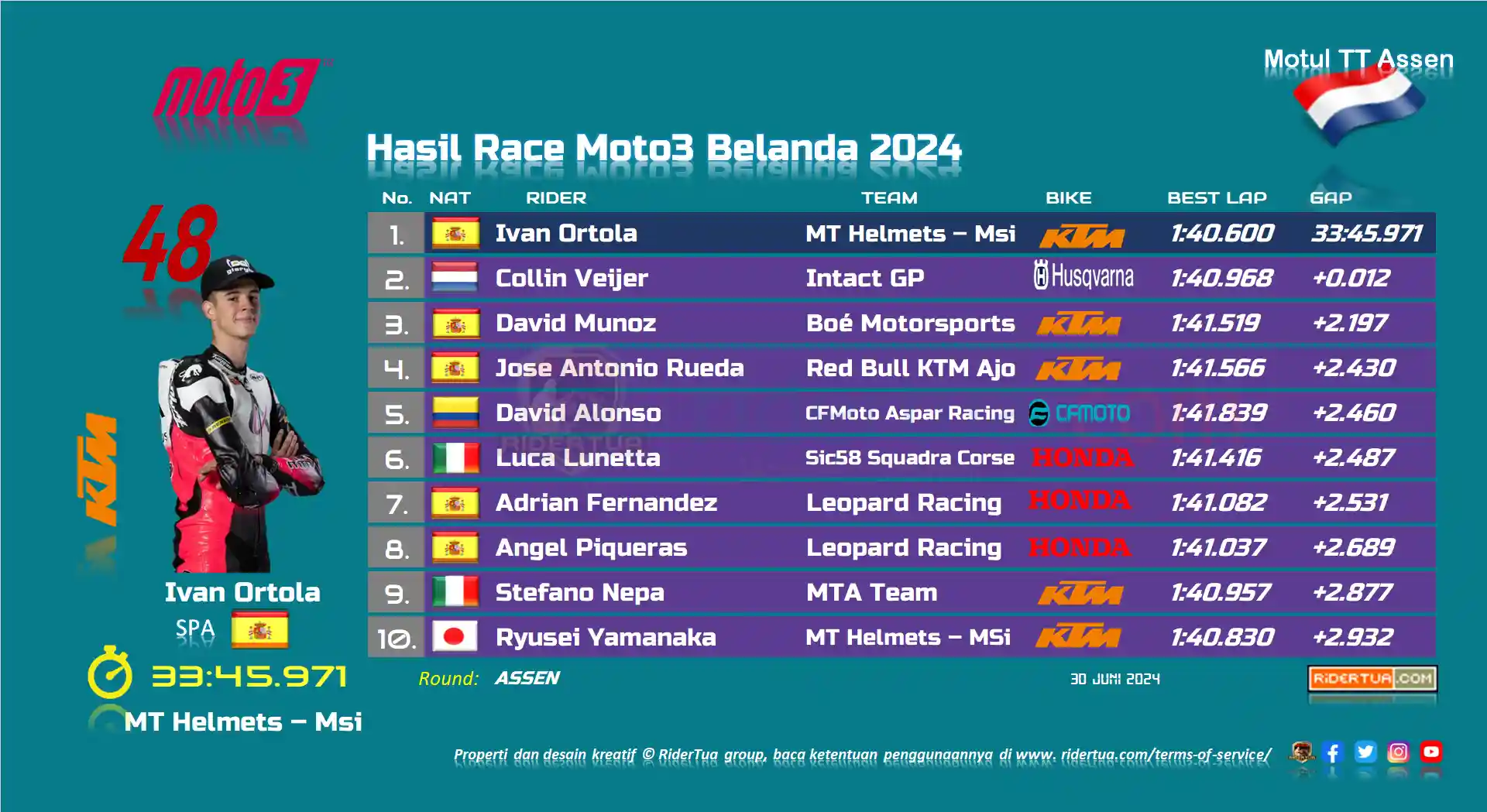The image size is (1487, 812).
Task: Click the Twitter bird icon
Action: (x=1365, y=752)
